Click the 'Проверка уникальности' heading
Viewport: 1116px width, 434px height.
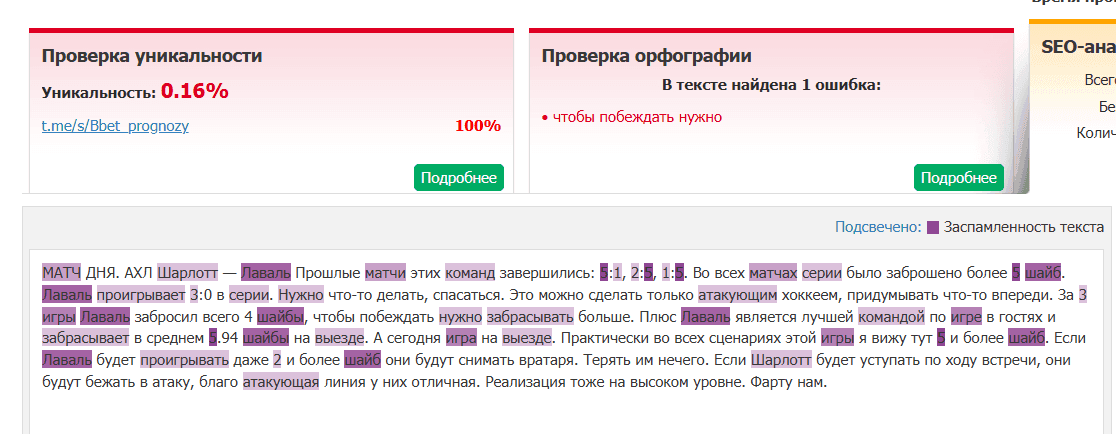pyautogui.click(x=152, y=56)
